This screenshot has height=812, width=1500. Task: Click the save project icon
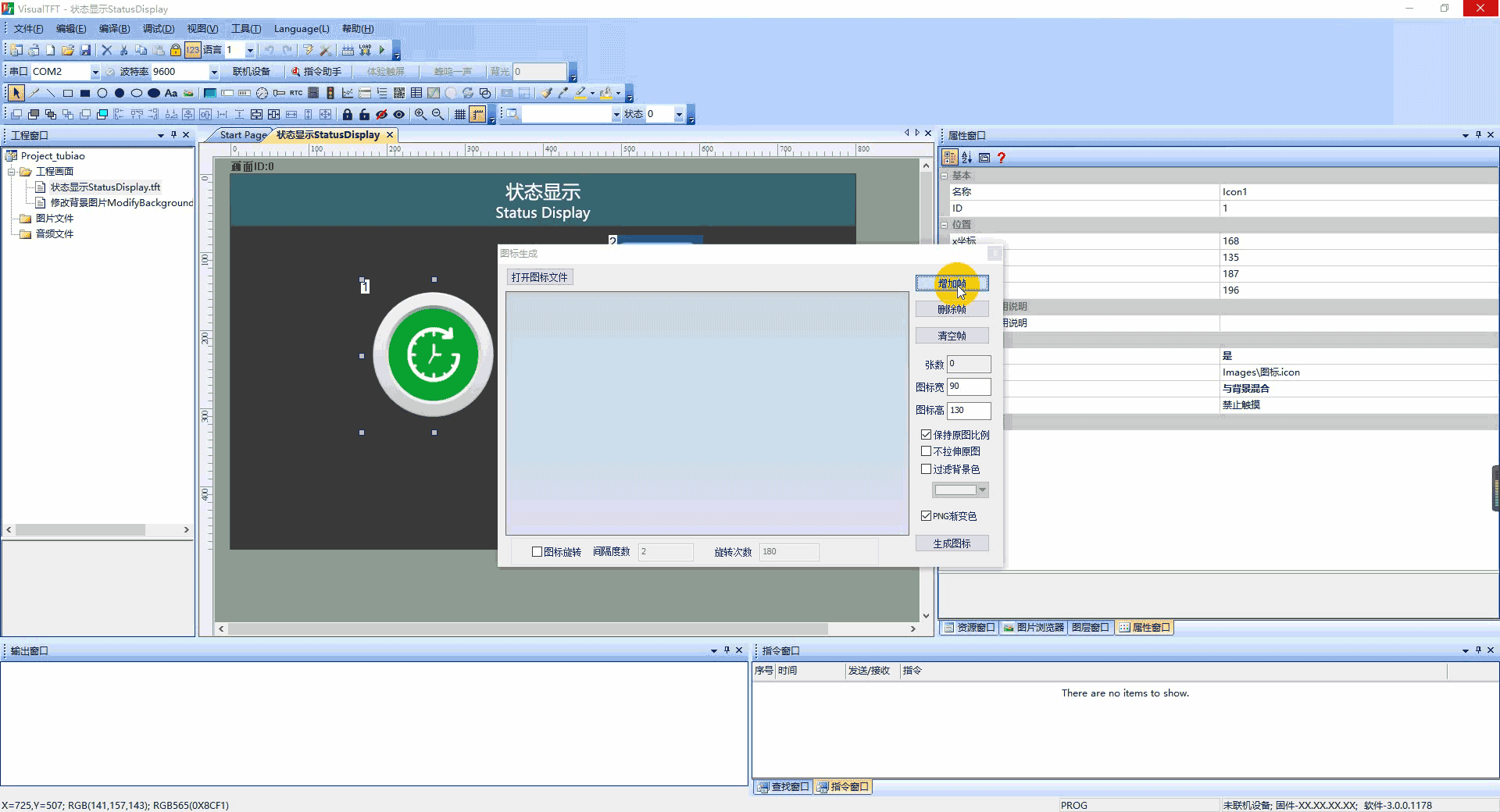[85, 50]
